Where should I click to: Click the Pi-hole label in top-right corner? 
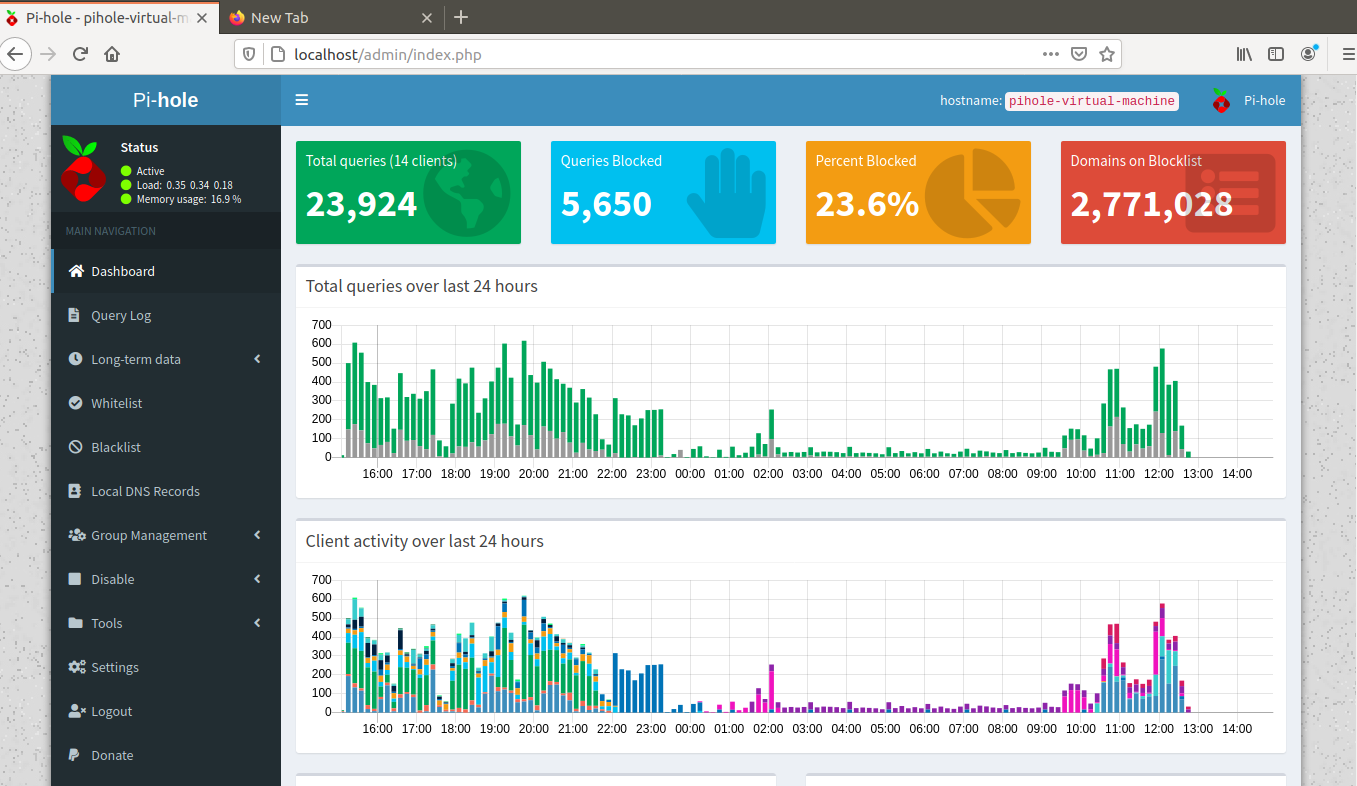(x=1264, y=100)
